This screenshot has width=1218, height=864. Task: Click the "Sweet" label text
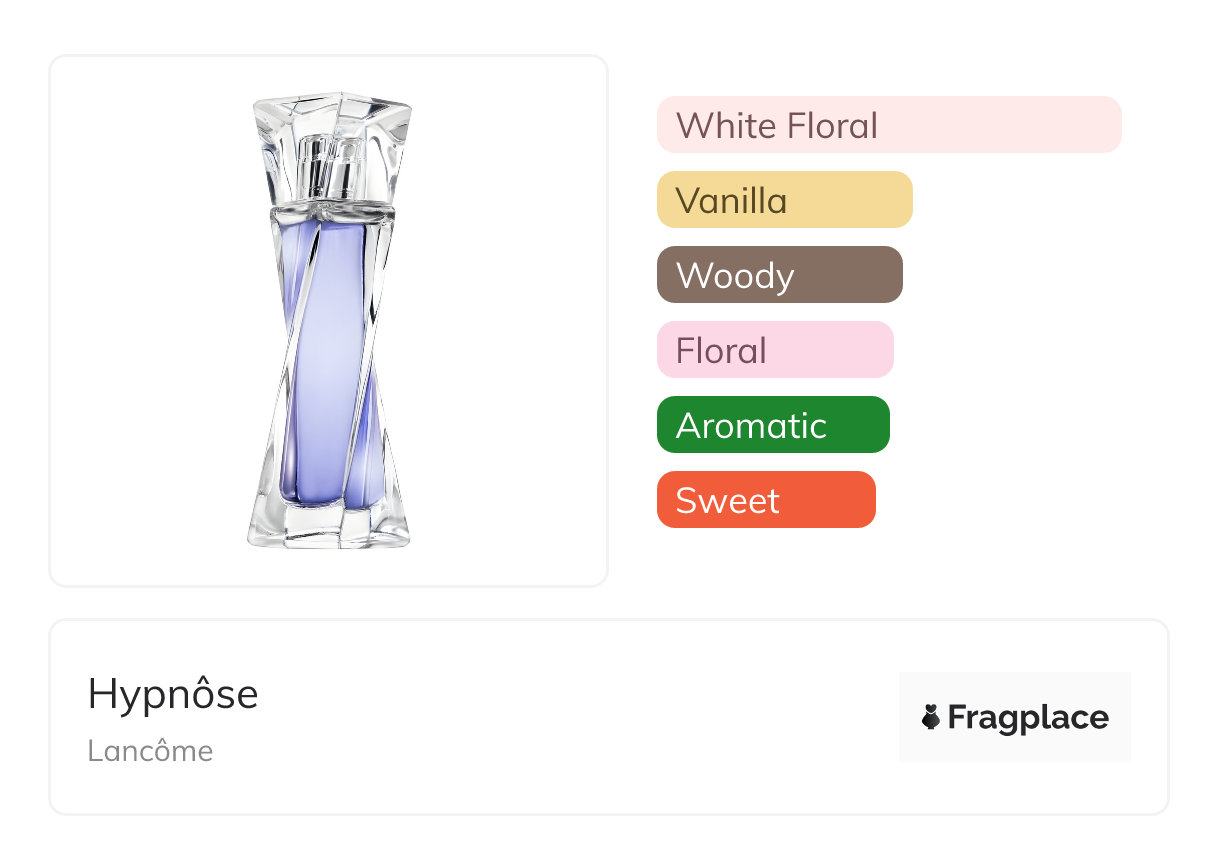[727, 501]
